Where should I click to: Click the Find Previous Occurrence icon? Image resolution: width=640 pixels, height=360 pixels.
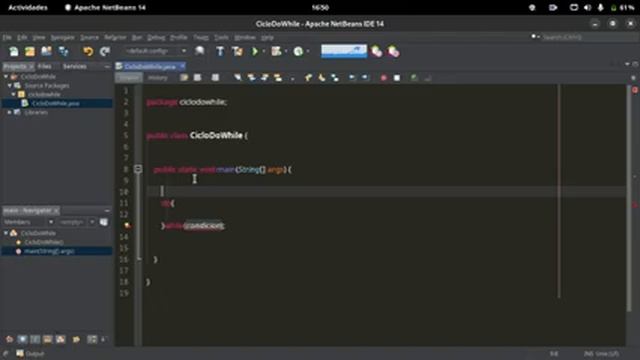point(251,78)
